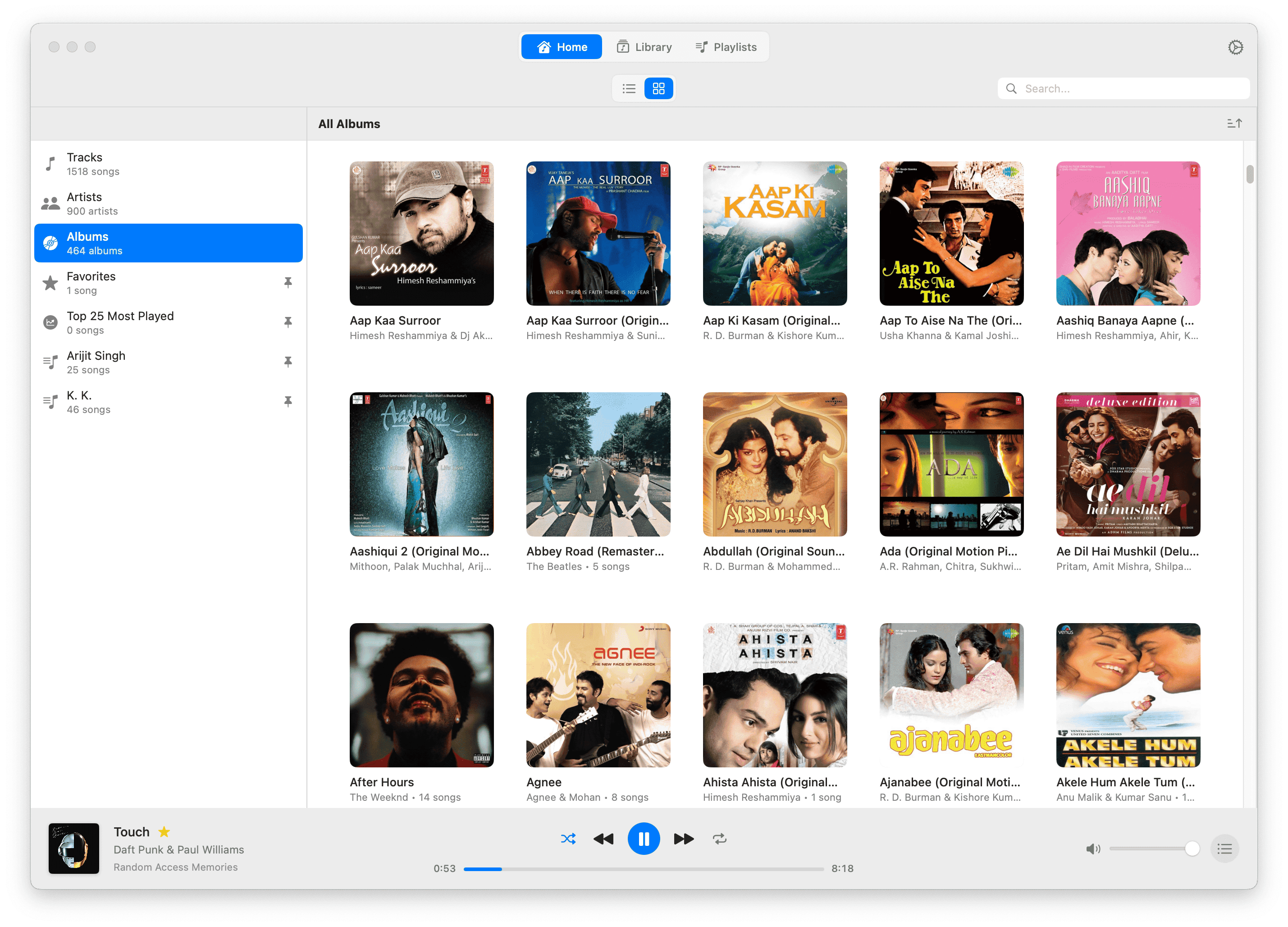Click the Arijit Singh playlist icon

coord(50,363)
